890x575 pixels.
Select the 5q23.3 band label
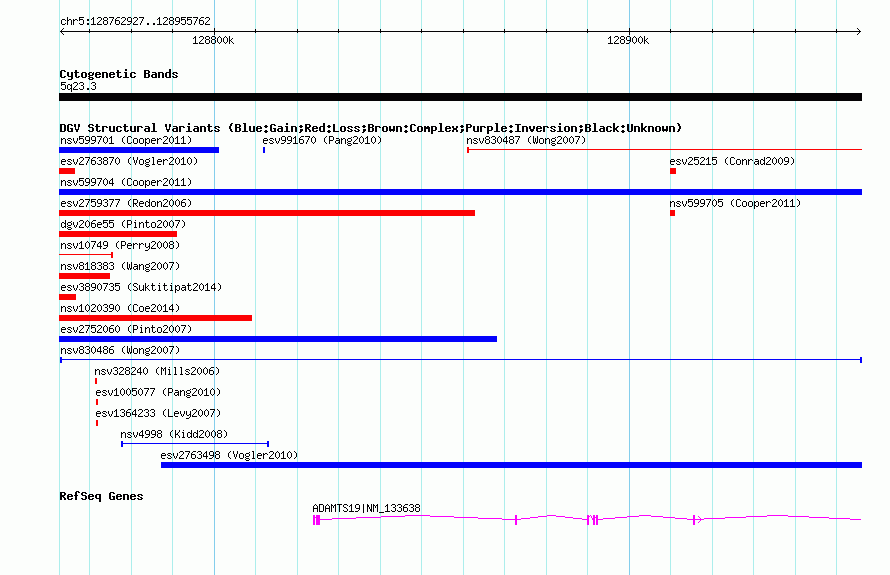(78, 86)
